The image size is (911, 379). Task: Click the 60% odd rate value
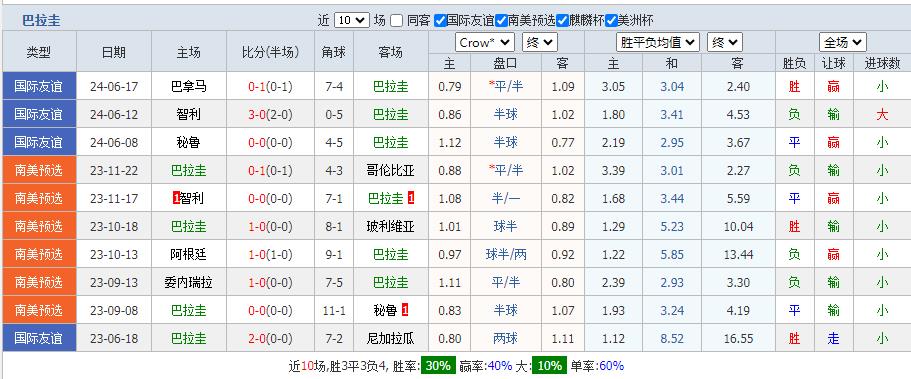coord(611,366)
